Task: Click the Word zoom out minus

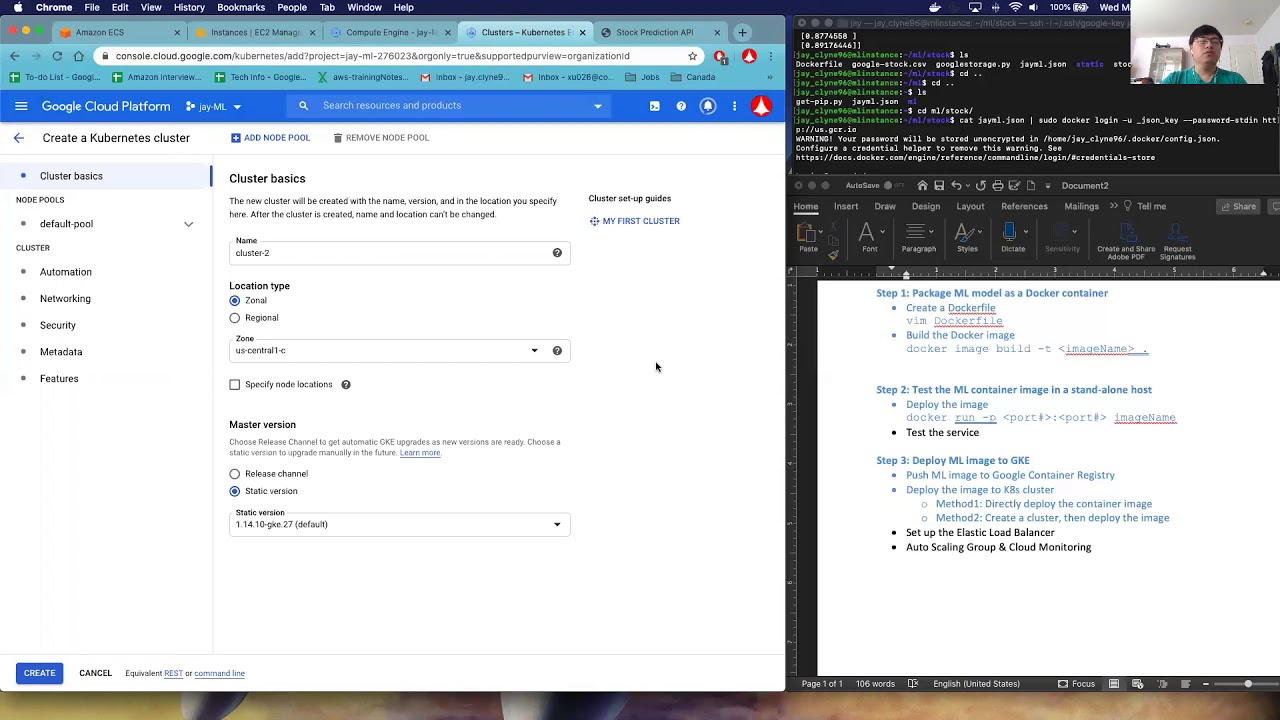Action: pos(1206,684)
